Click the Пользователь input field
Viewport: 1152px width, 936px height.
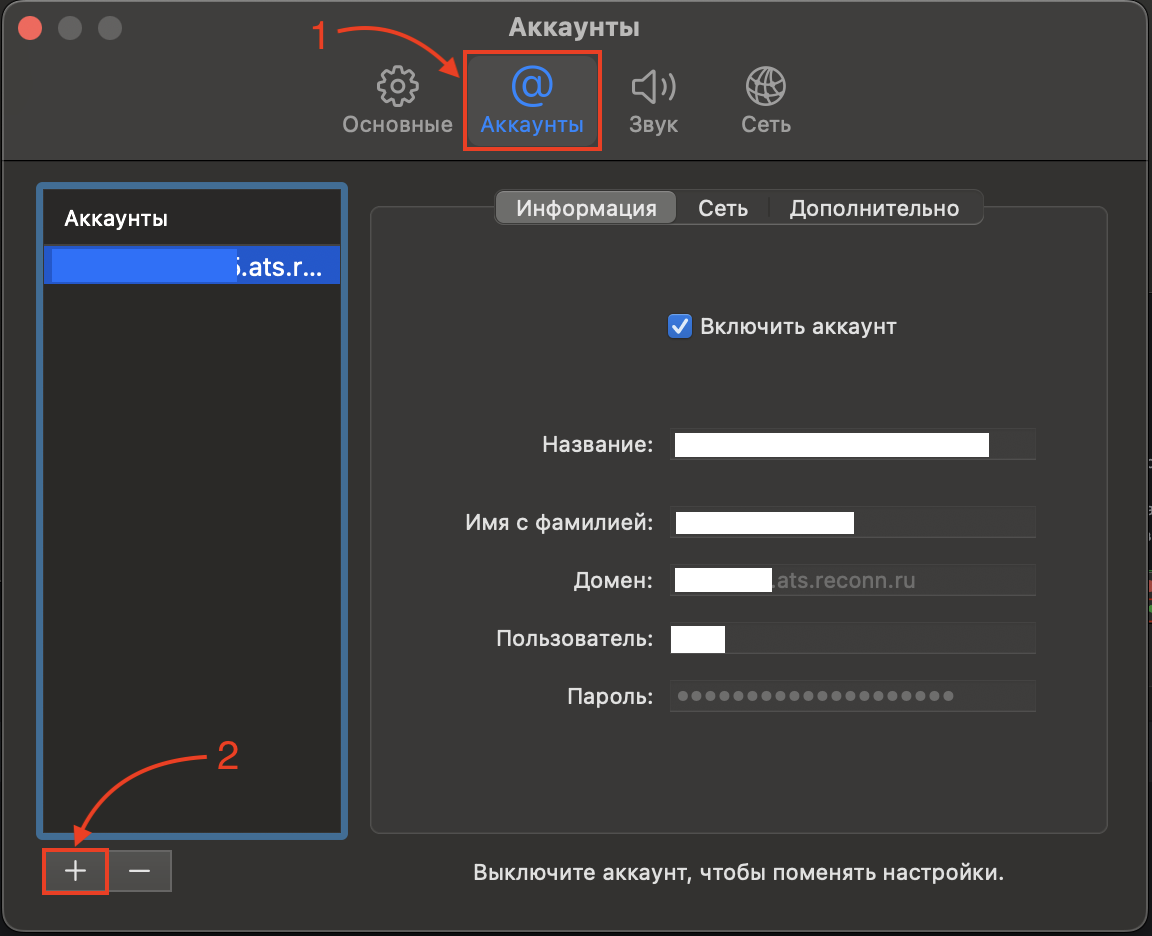[x=852, y=638]
